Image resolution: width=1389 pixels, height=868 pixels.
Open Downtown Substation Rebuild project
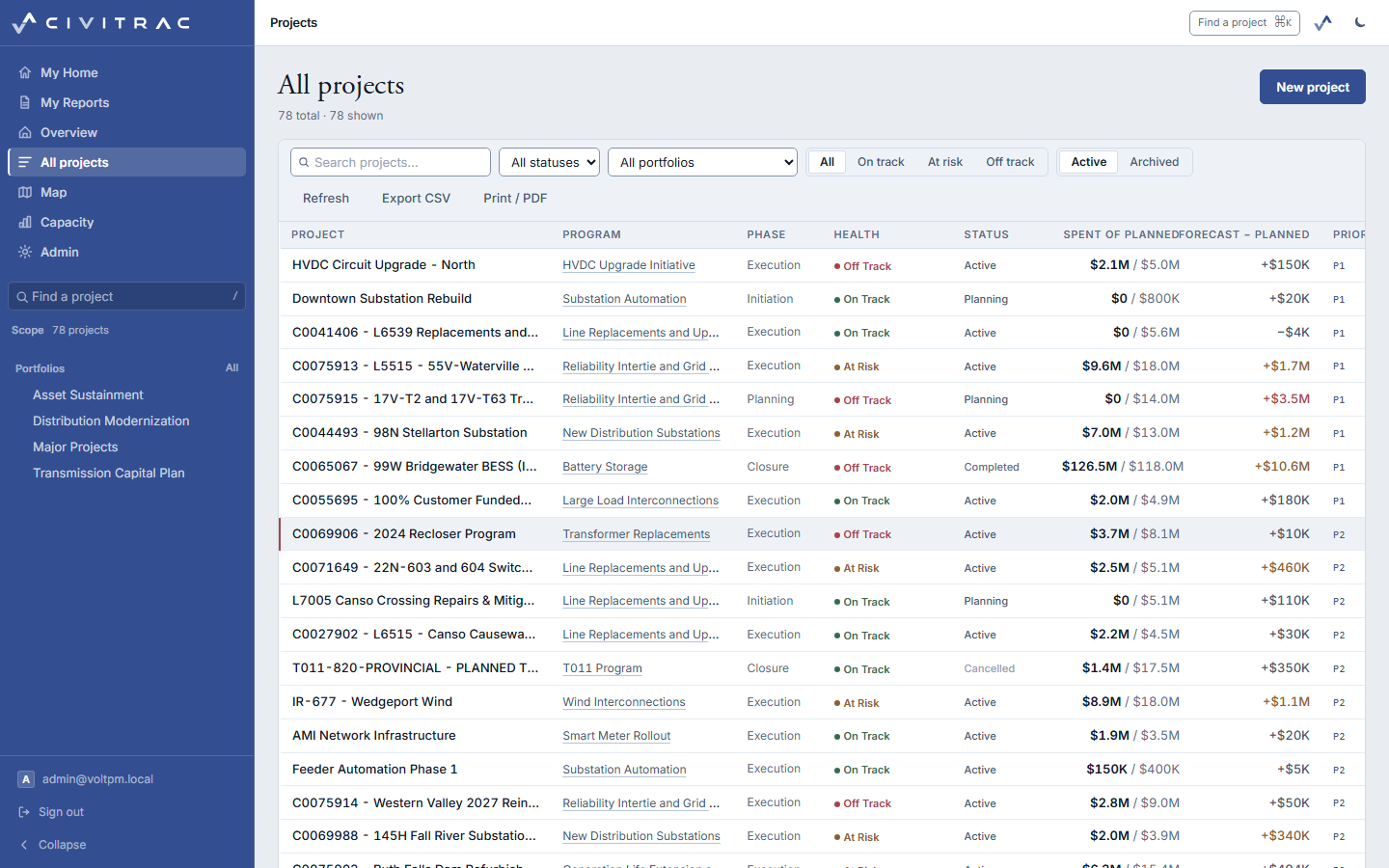[x=382, y=299]
